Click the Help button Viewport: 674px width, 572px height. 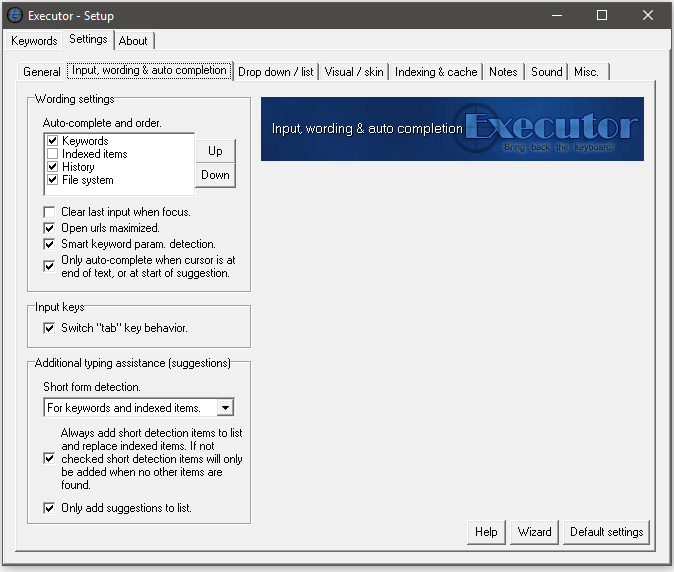[x=486, y=532]
